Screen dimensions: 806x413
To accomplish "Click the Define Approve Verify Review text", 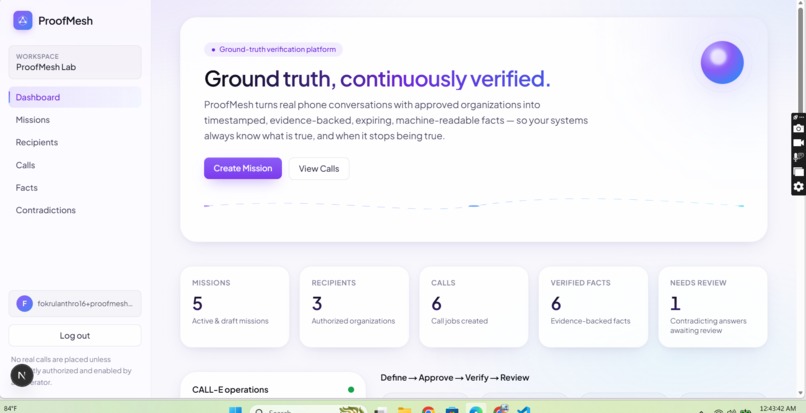I will (455, 378).
